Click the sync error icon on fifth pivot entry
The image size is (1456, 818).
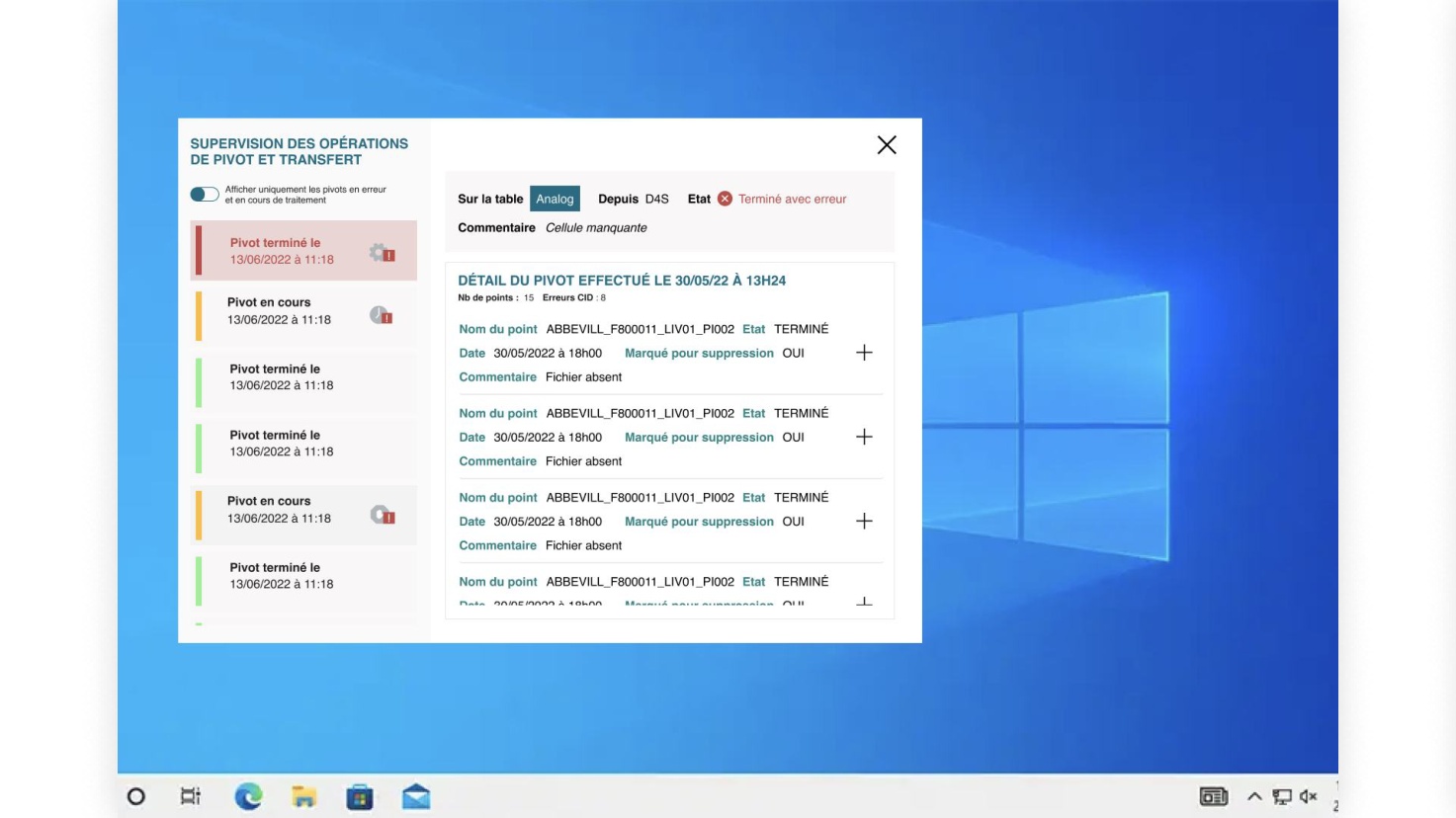[x=383, y=515]
